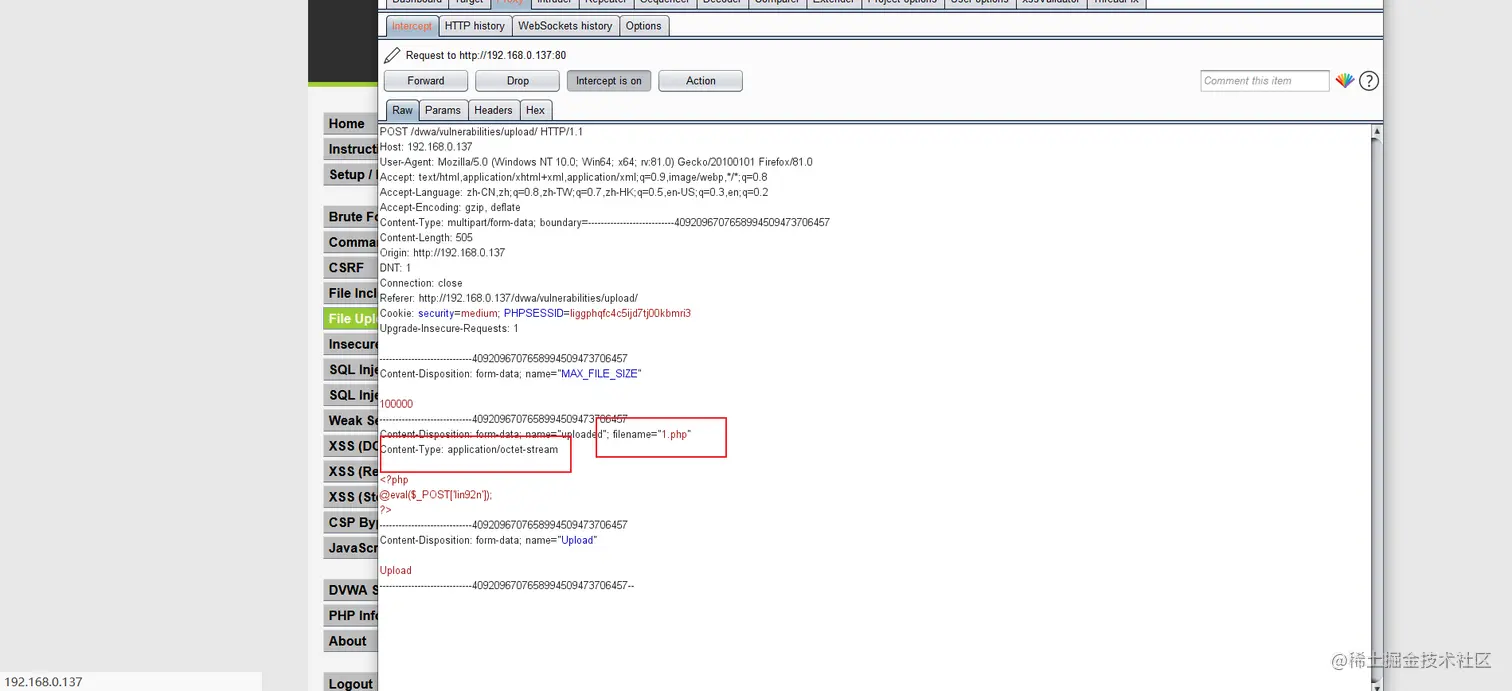Click the PHPSESSID cookie value
Screen dimensions: 1512x691
click(630, 314)
